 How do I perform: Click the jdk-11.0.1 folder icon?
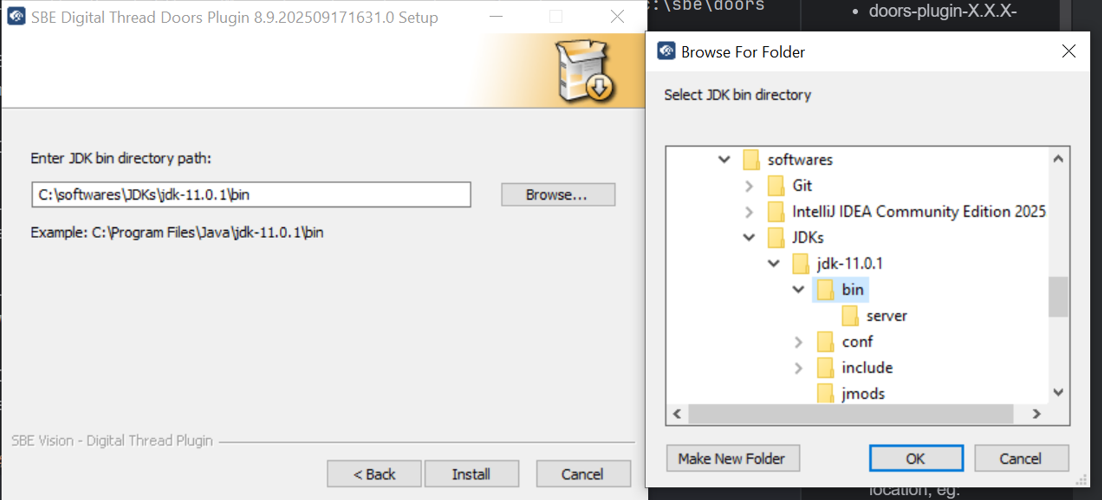click(800, 264)
